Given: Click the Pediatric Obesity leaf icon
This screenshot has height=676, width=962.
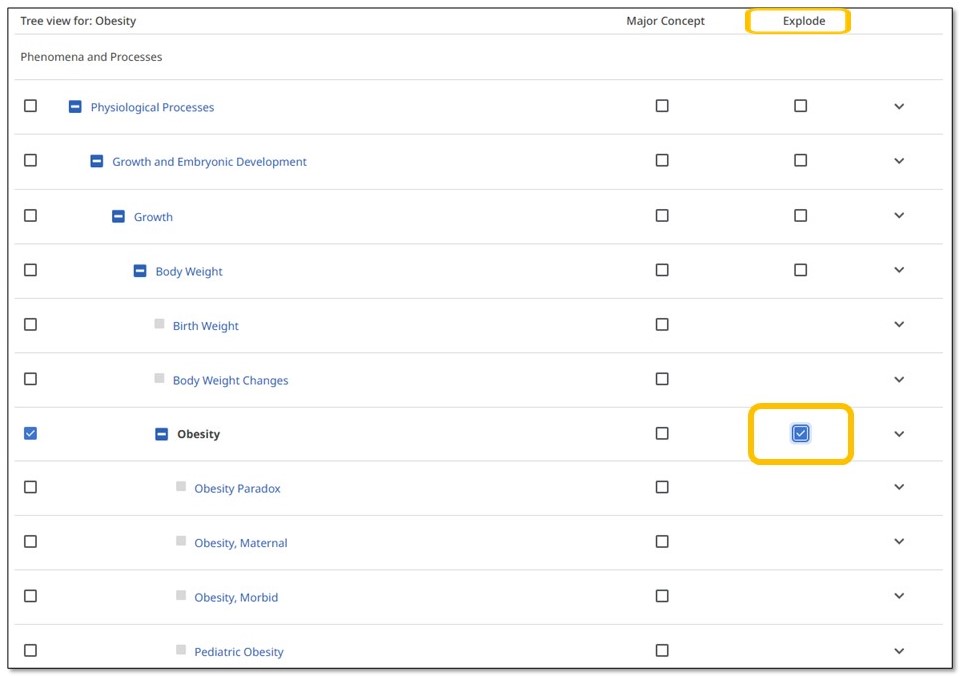Looking at the screenshot, I should tap(181, 650).
